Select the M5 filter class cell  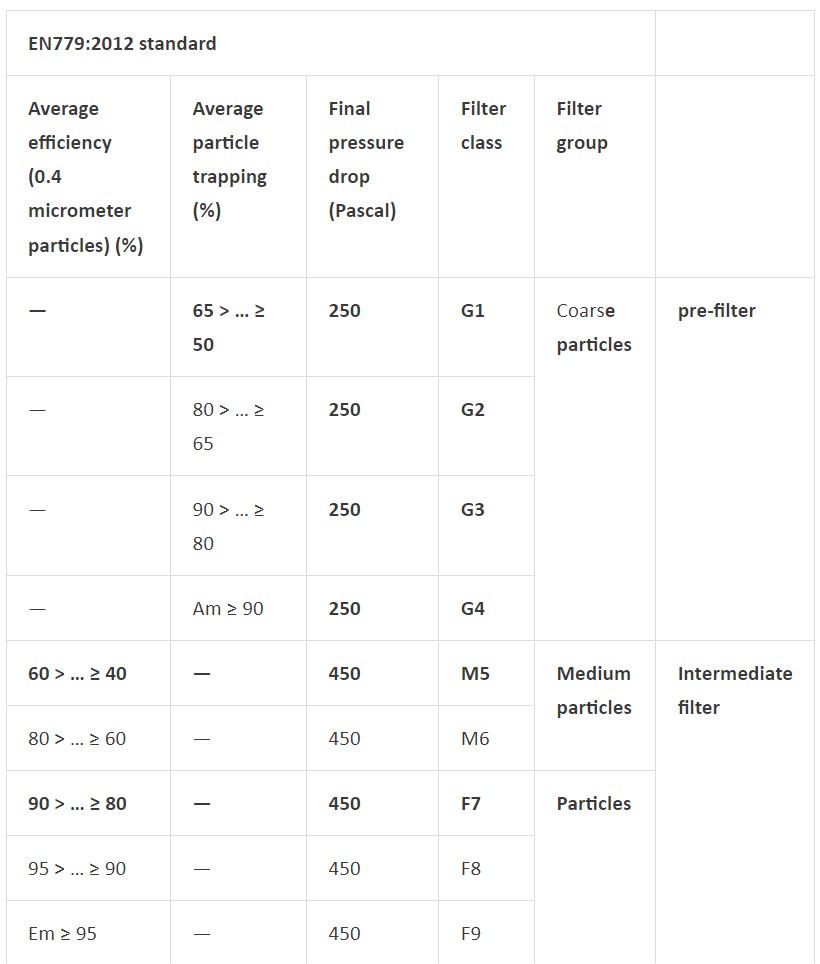coord(486,673)
